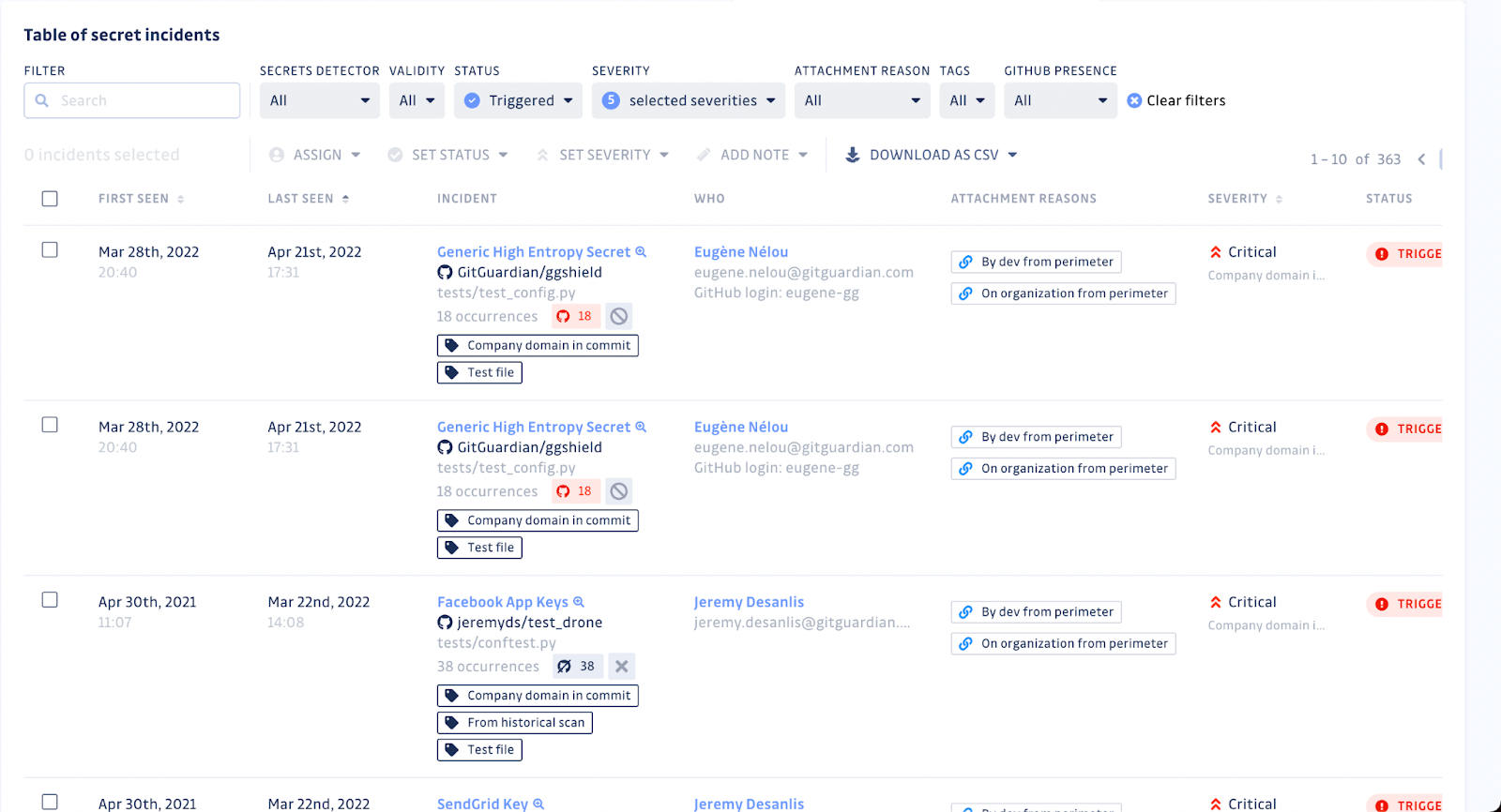The image size is (1501, 812).
Task: Click the X badge beside 38 occurrences
Action: point(621,667)
